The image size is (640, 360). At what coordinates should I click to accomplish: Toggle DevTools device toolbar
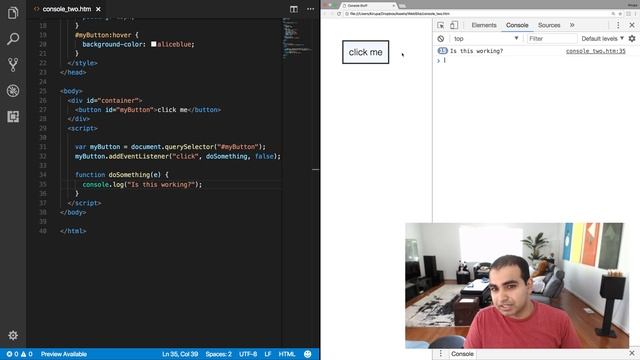(x=454, y=25)
